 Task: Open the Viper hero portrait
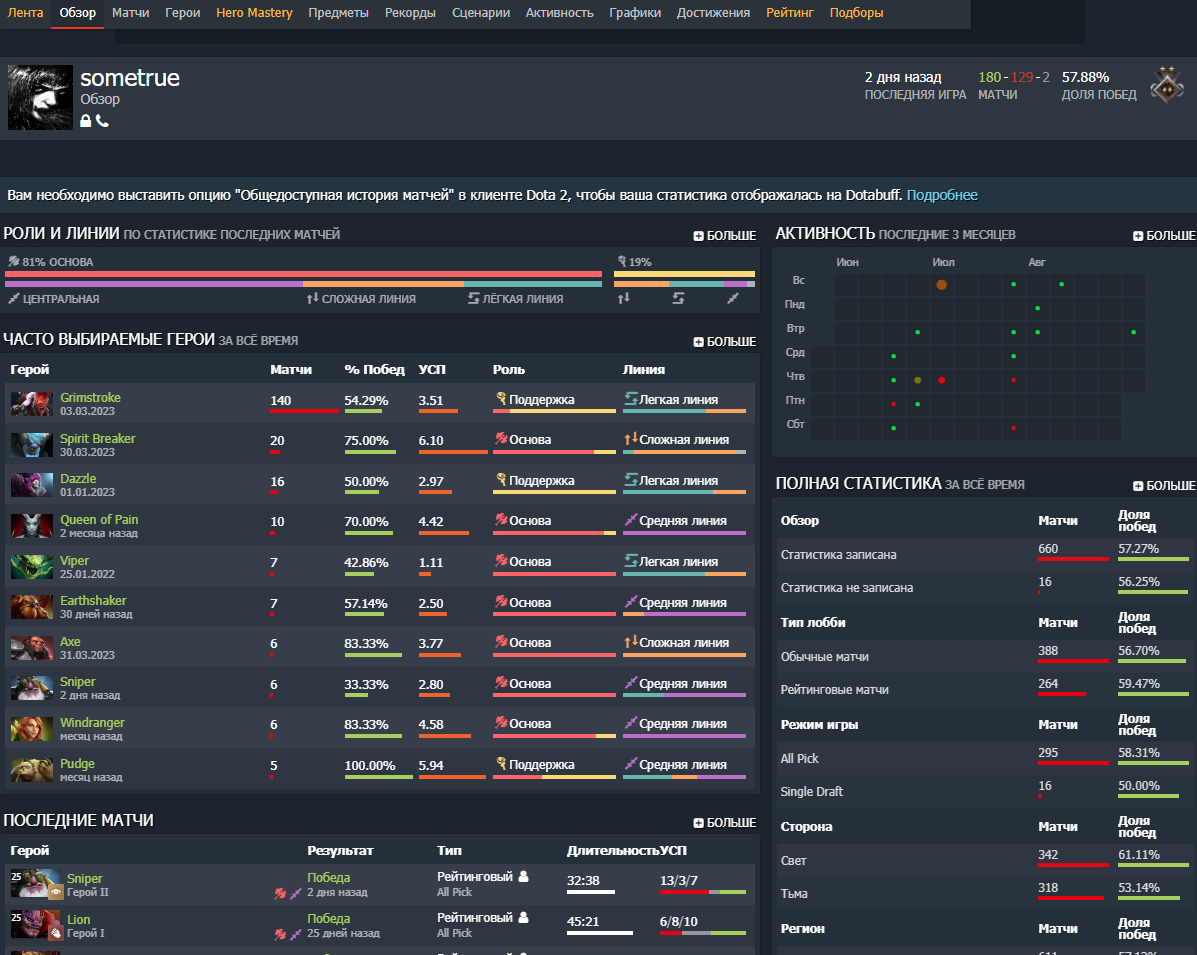coord(32,567)
